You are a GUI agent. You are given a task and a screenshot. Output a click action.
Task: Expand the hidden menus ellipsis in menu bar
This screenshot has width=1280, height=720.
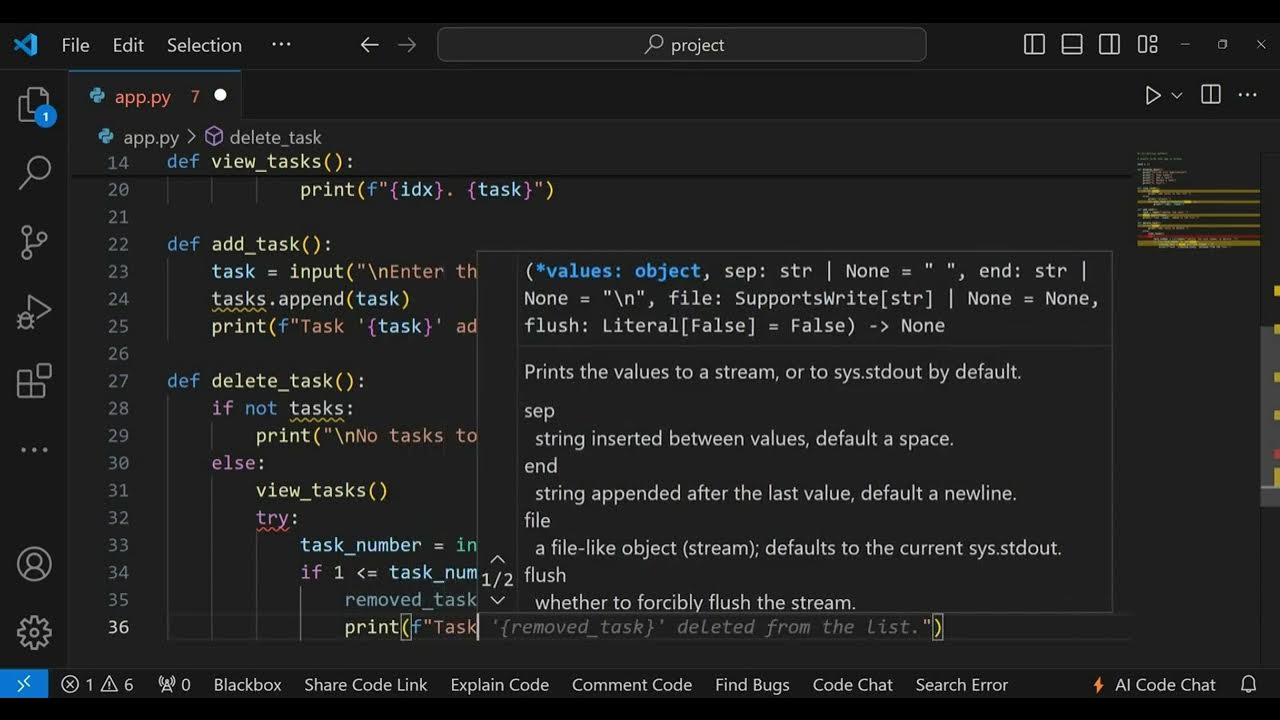click(281, 45)
